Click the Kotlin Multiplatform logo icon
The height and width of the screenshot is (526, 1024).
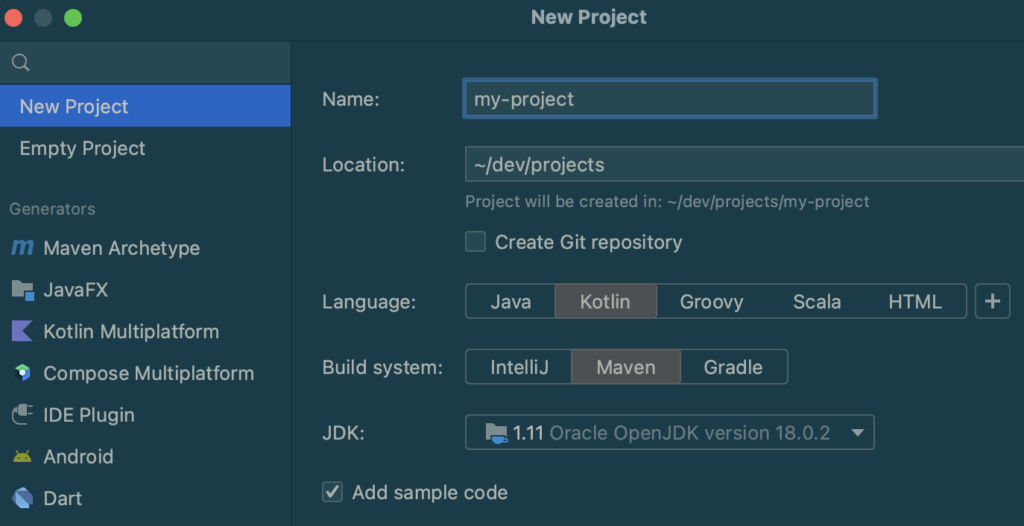[x=22, y=331]
